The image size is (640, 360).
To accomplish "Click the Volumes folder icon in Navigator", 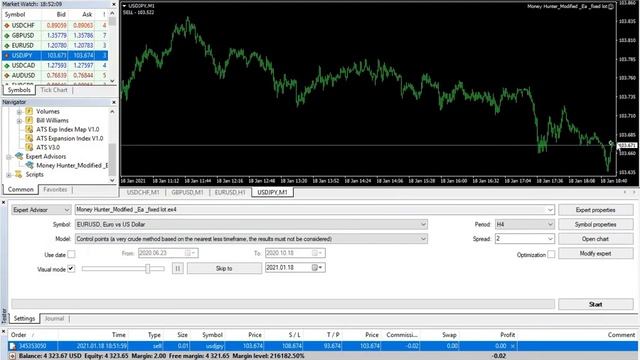I will (x=29, y=111).
